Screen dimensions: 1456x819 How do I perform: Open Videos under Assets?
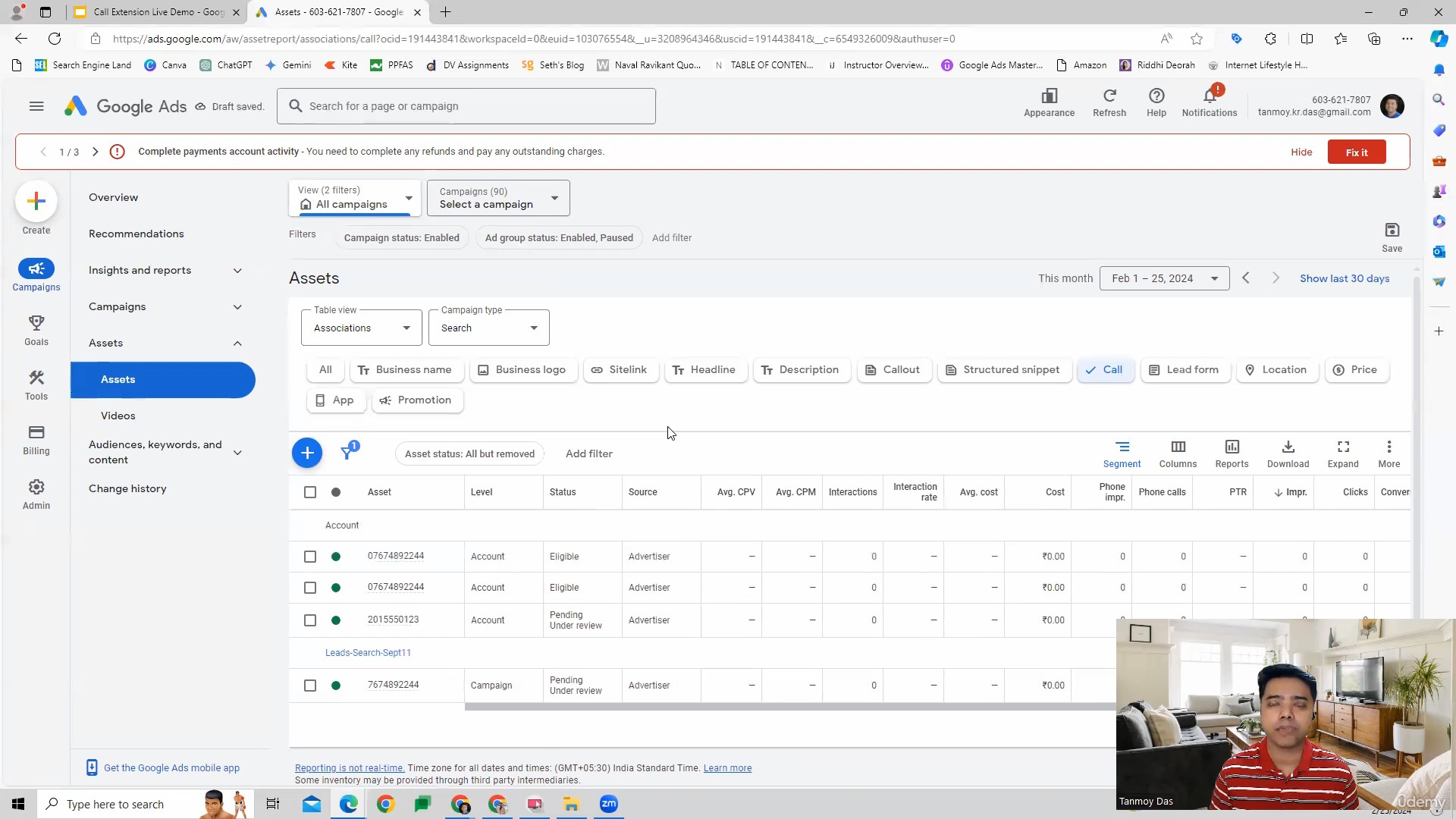coord(118,416)
